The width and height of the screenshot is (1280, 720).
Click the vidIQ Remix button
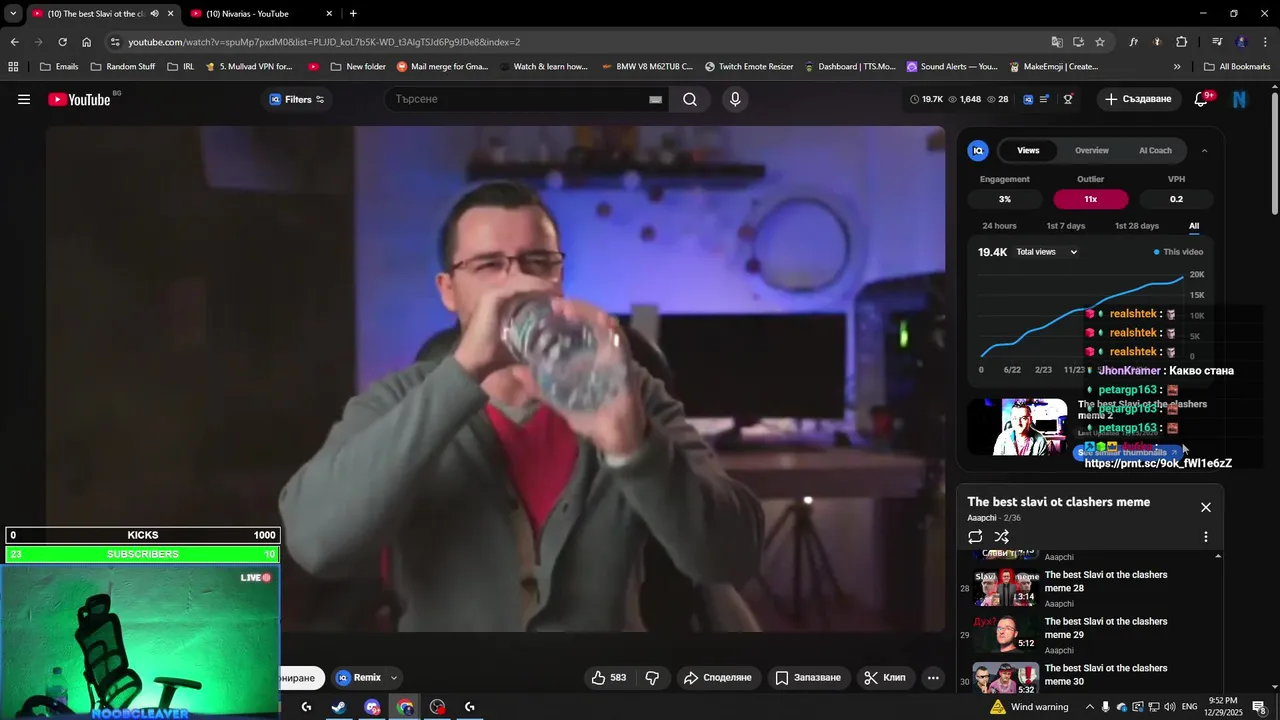358,678
